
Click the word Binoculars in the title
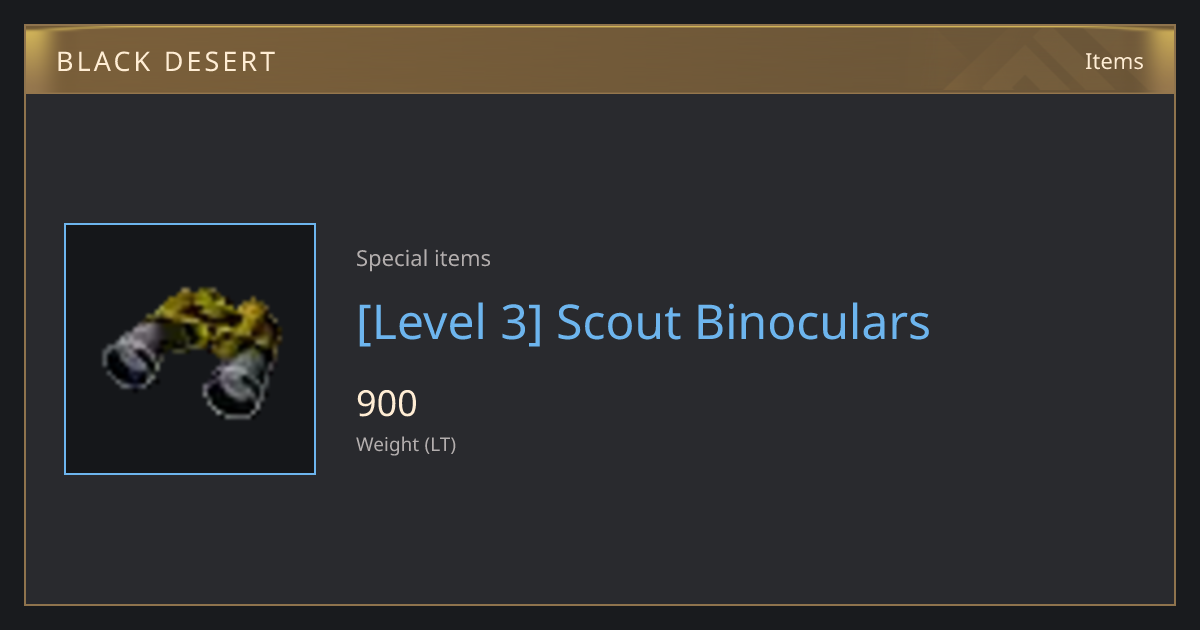point(812,323)
